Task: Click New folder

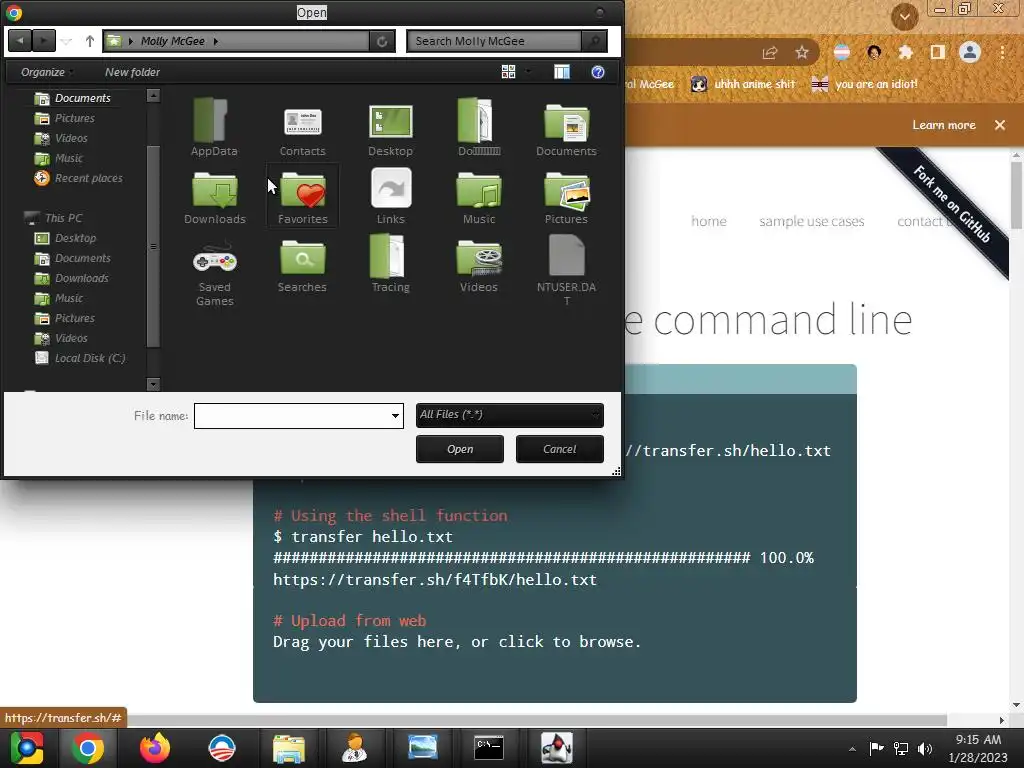Action: point(132,72)
